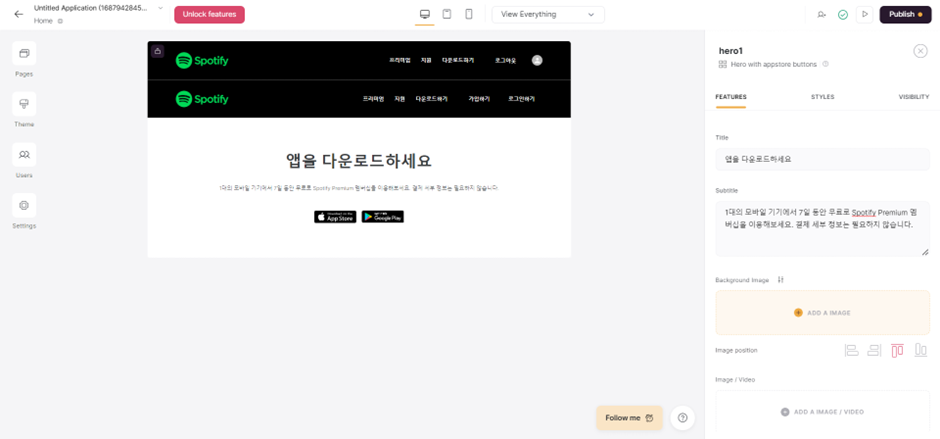
Task: Click the Unlock features button
Action: point(209,14)
